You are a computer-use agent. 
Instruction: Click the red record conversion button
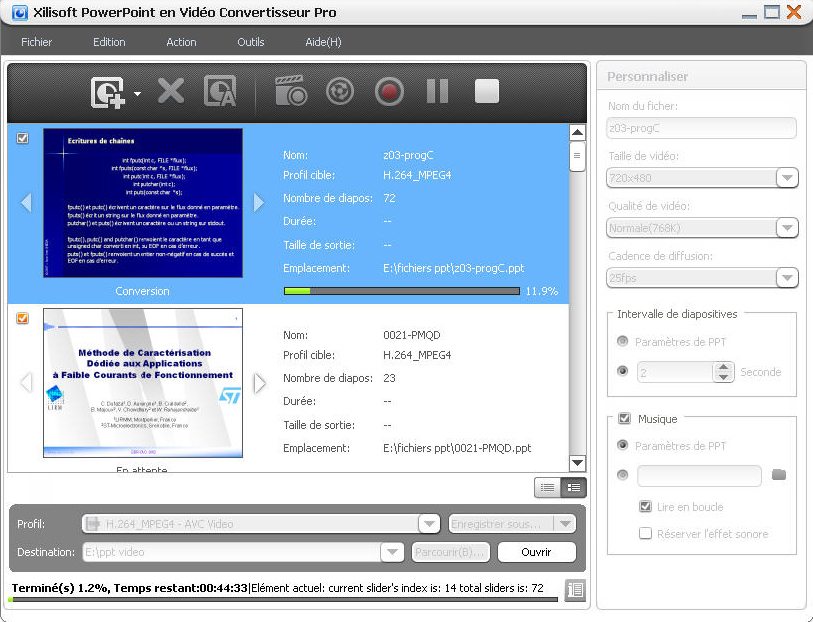(389, 92)
